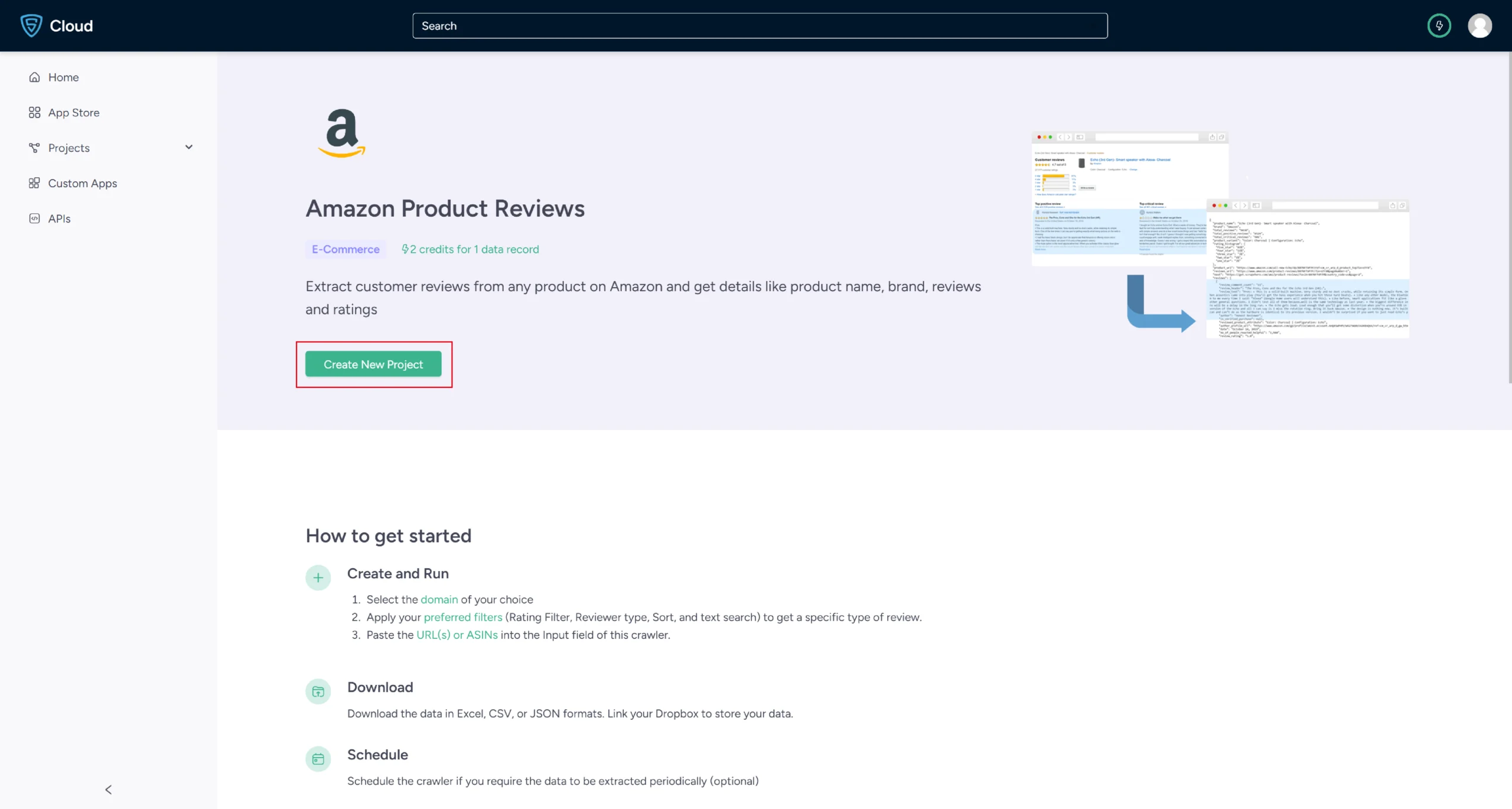This screenshot has width=1512, height=809.
Task: Focus the Search input field
Action: (x=760, y=25)
